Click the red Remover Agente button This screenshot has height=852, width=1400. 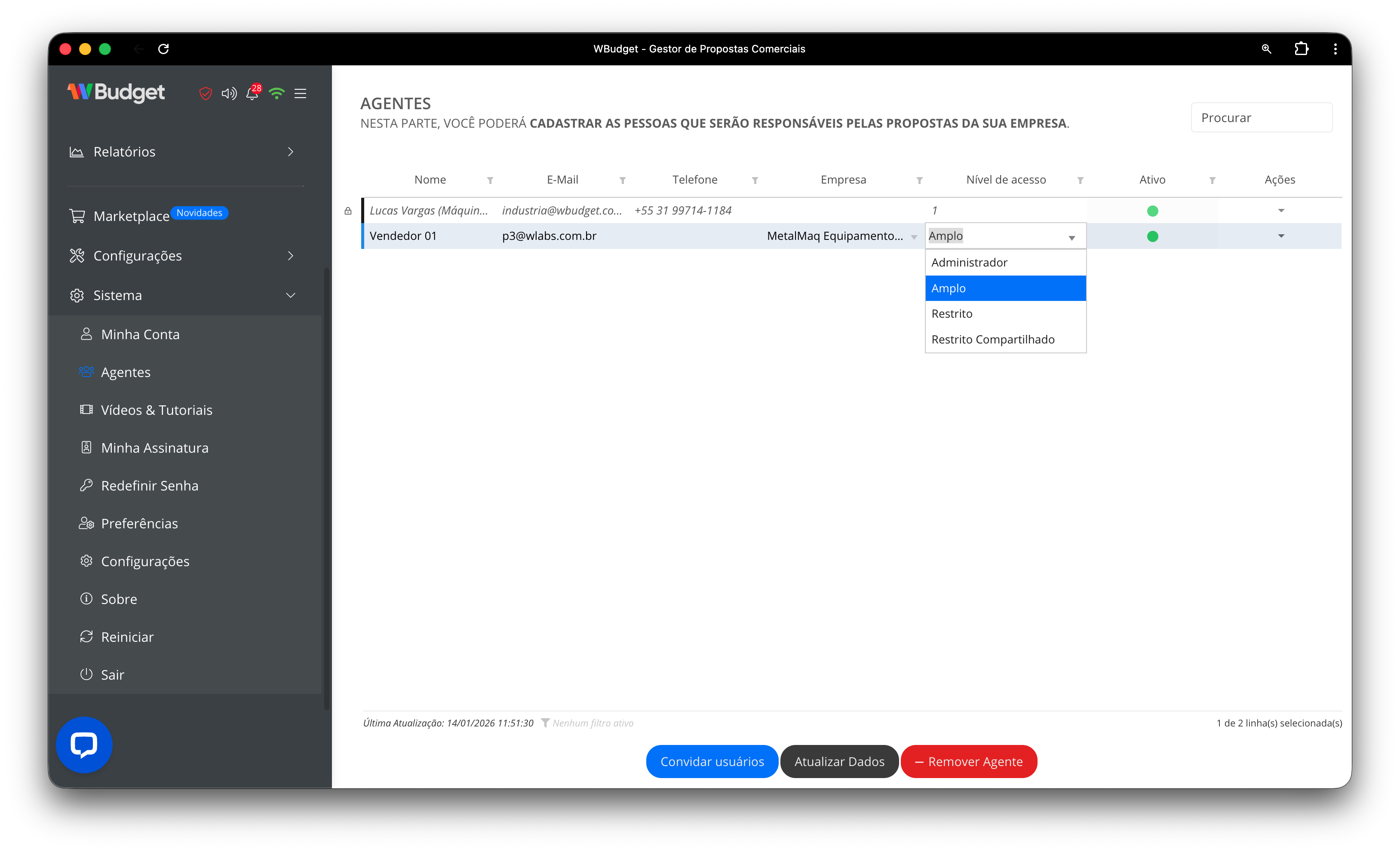tap(968, 761)
